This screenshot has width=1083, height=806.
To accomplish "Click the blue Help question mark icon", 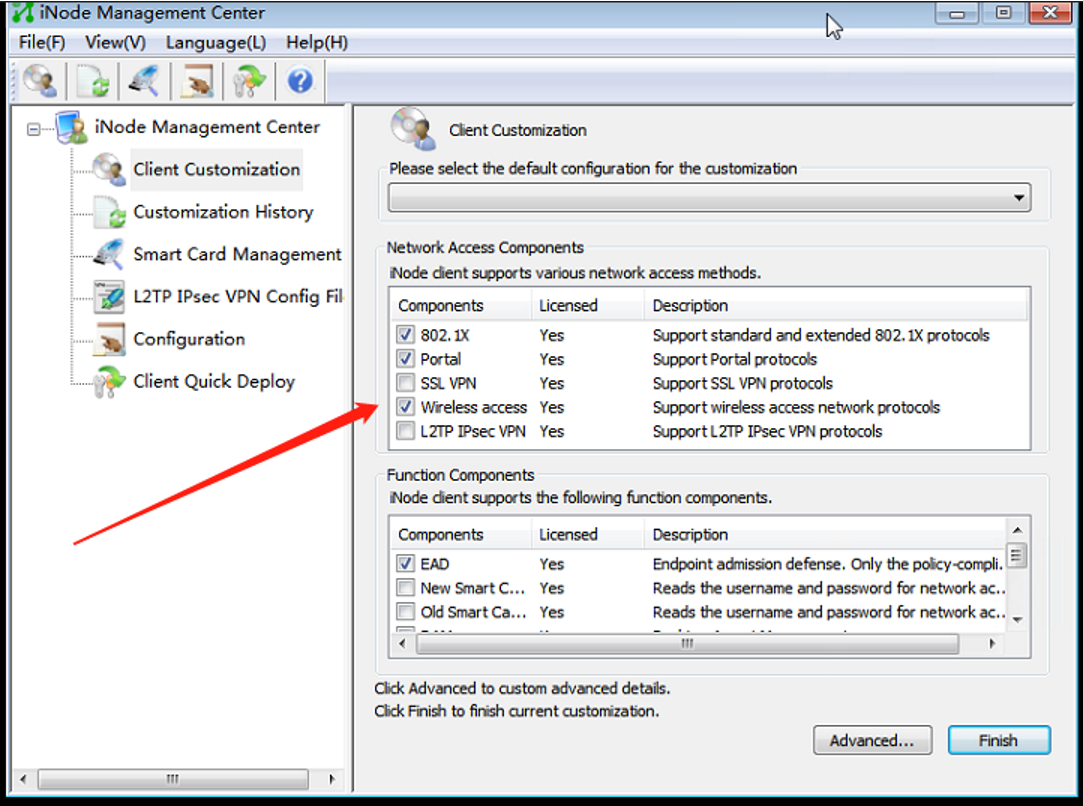I will point(300,81).
